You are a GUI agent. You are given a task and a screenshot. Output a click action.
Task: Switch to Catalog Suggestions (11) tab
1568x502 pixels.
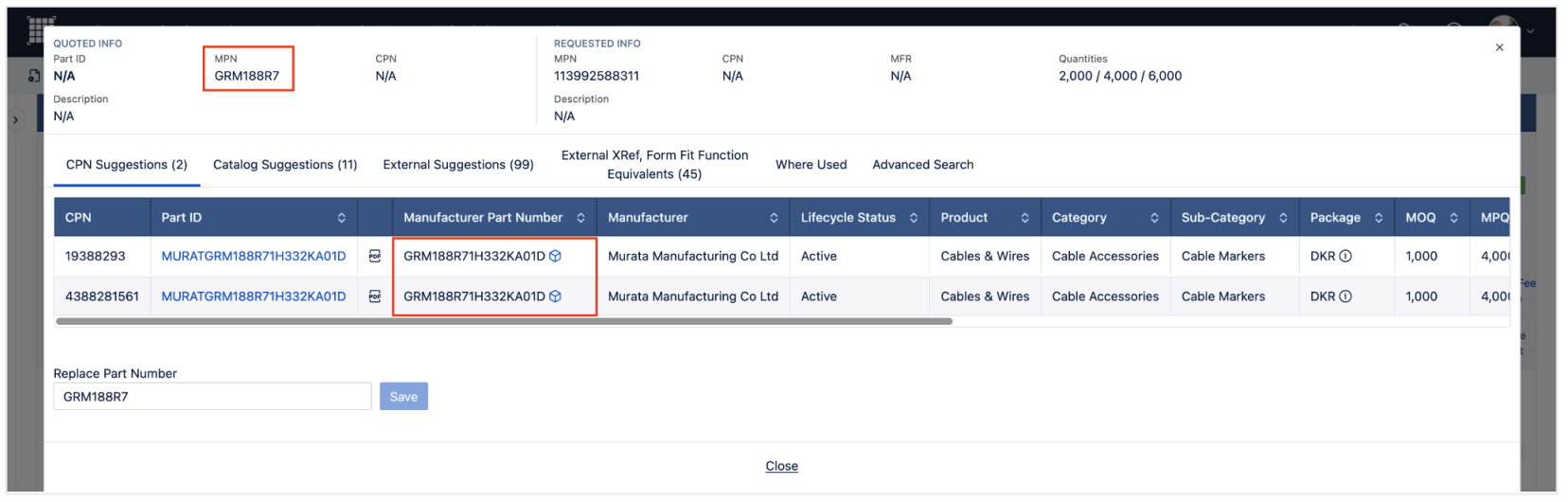[x=285, y=165]
